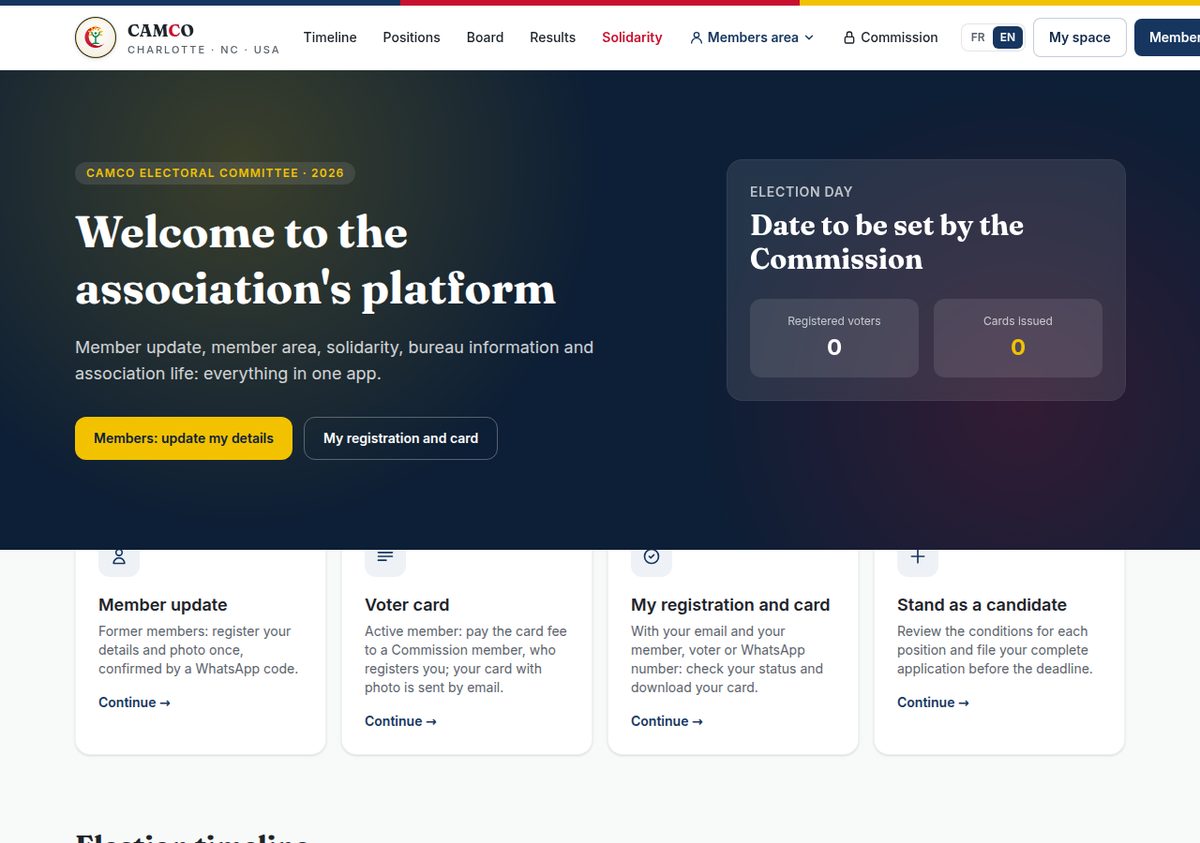
Task: Click the person icon beside Members area
Action: 696,38
